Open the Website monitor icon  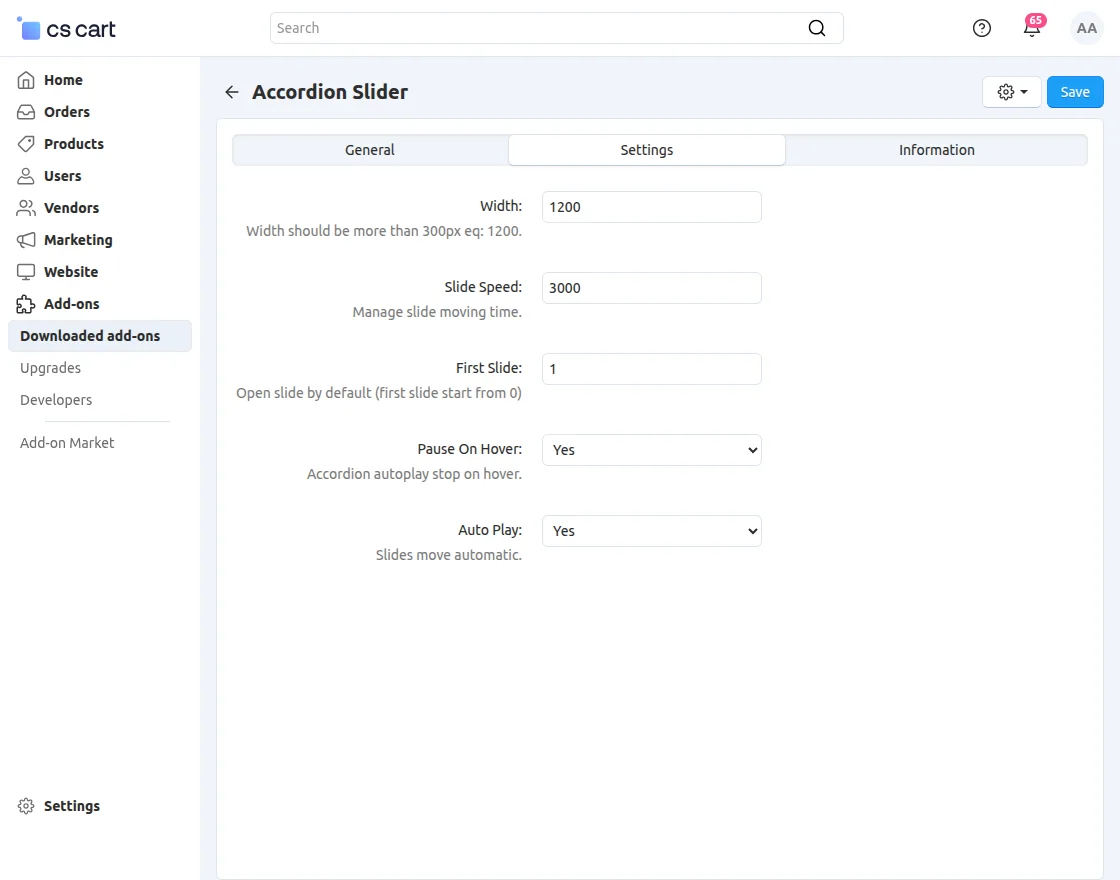tap(26, 271)
